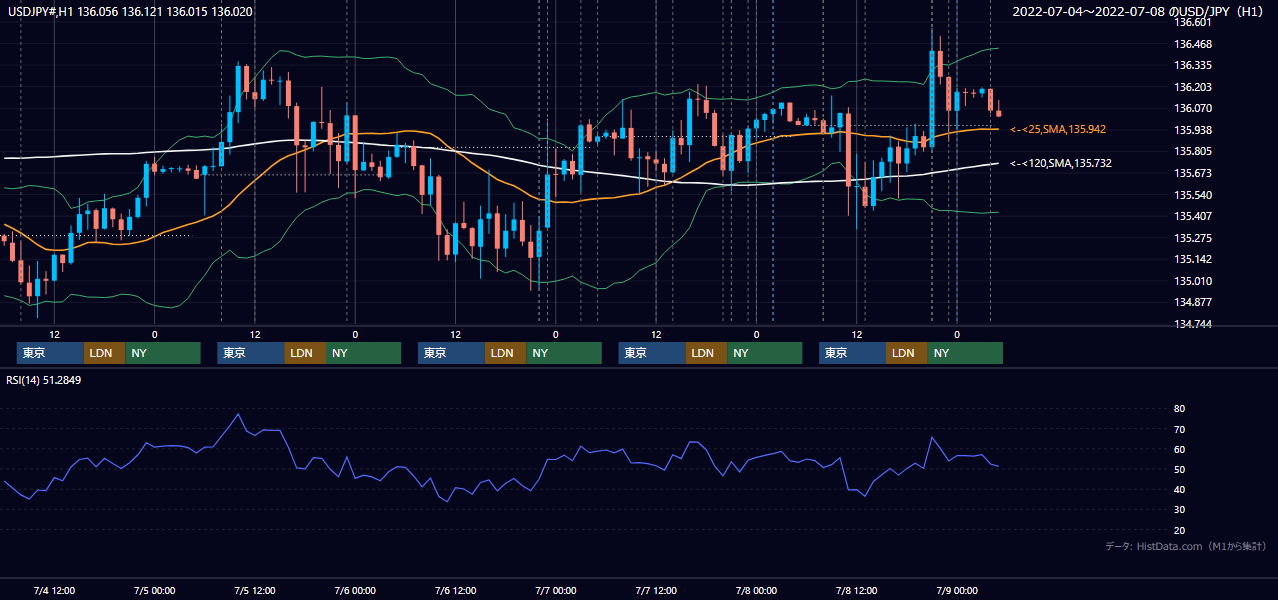The image size is (1278, 600).
Task: Click price axis label 135.540
Action: coord(1195,195)
